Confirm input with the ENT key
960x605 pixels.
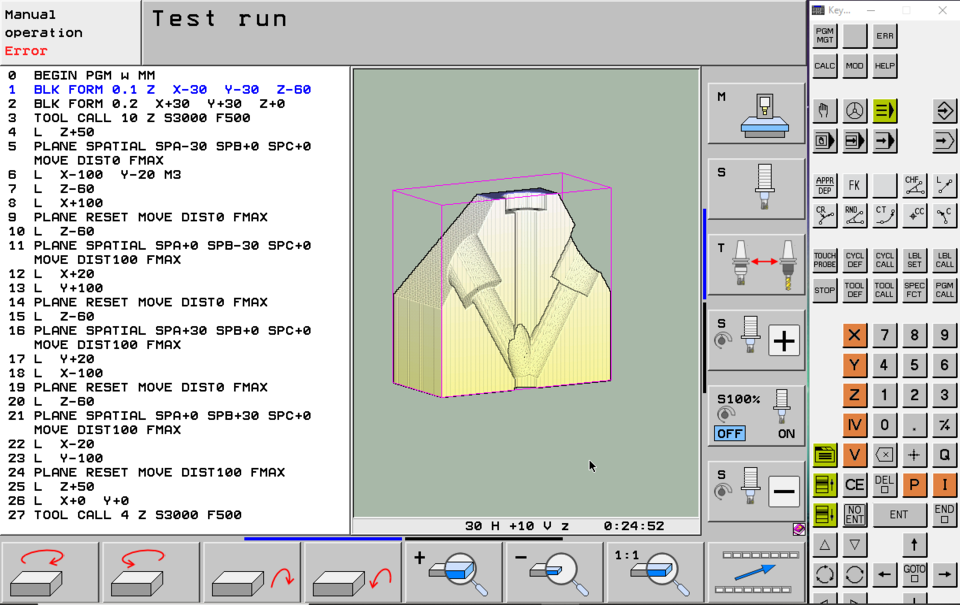(900, 515)
